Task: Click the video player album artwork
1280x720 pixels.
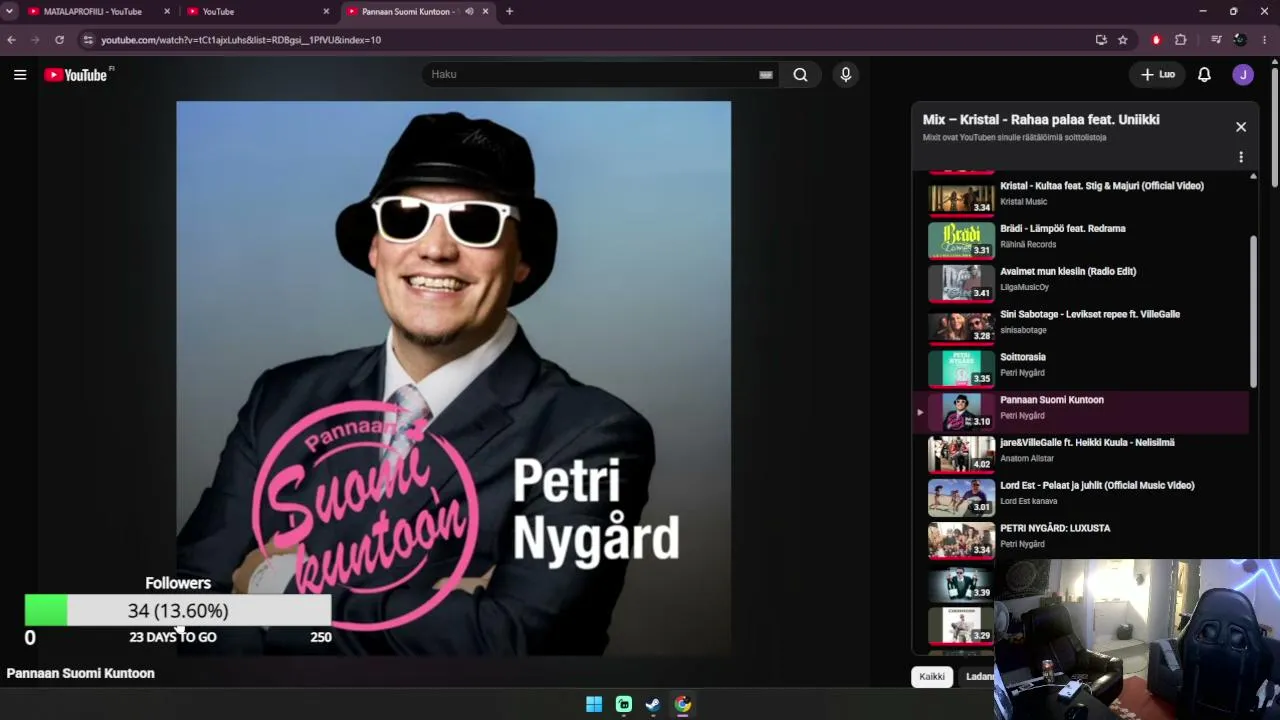Action: pos(454,378)
